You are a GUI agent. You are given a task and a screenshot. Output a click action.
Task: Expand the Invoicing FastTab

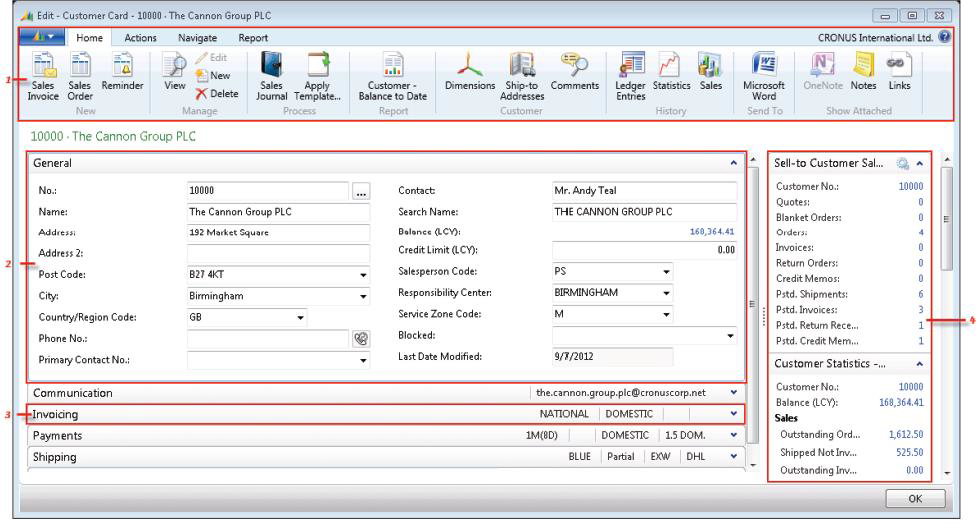click(x=734, y=414)
